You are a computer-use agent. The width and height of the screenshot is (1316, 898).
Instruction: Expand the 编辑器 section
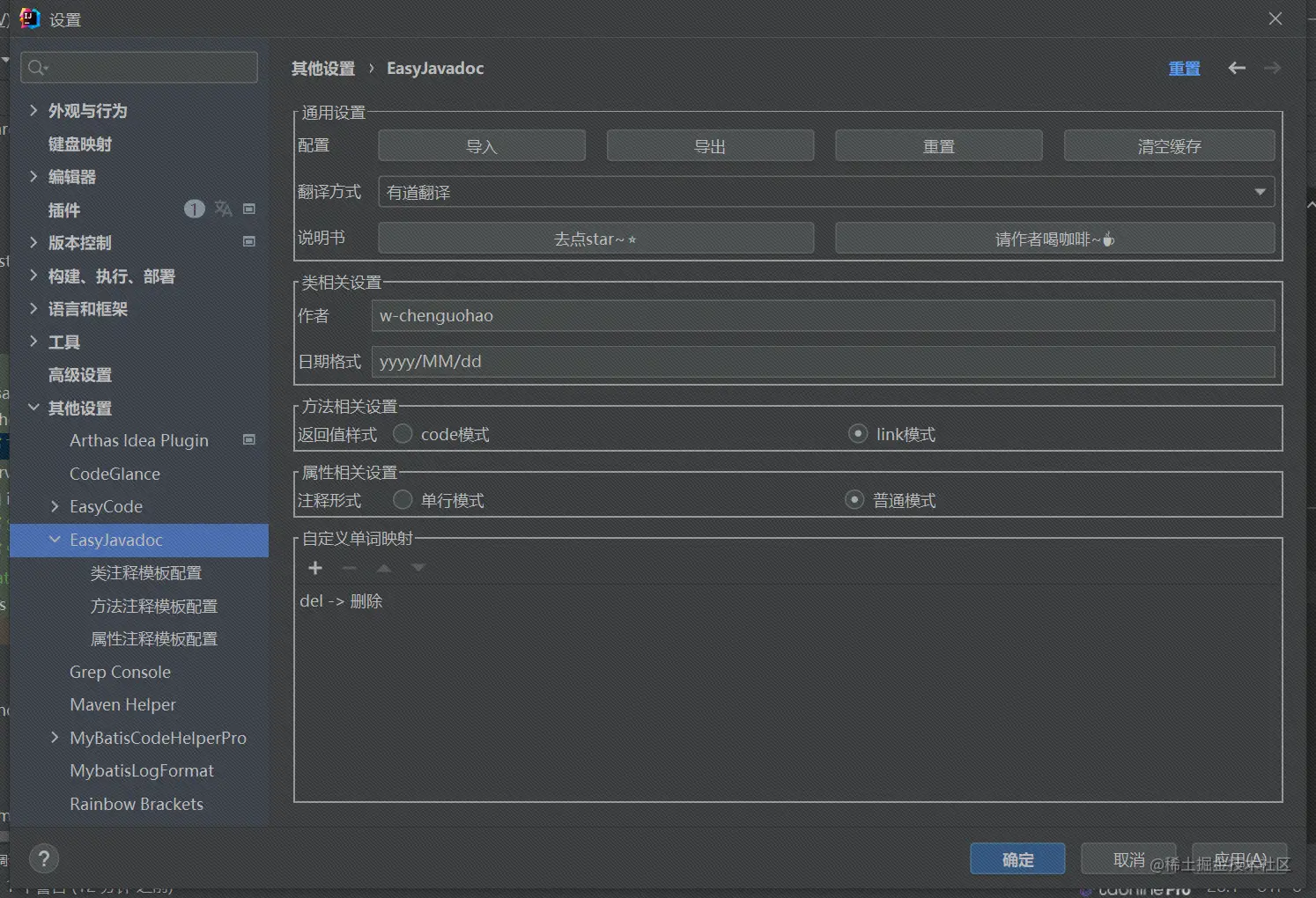pos(33,176)
